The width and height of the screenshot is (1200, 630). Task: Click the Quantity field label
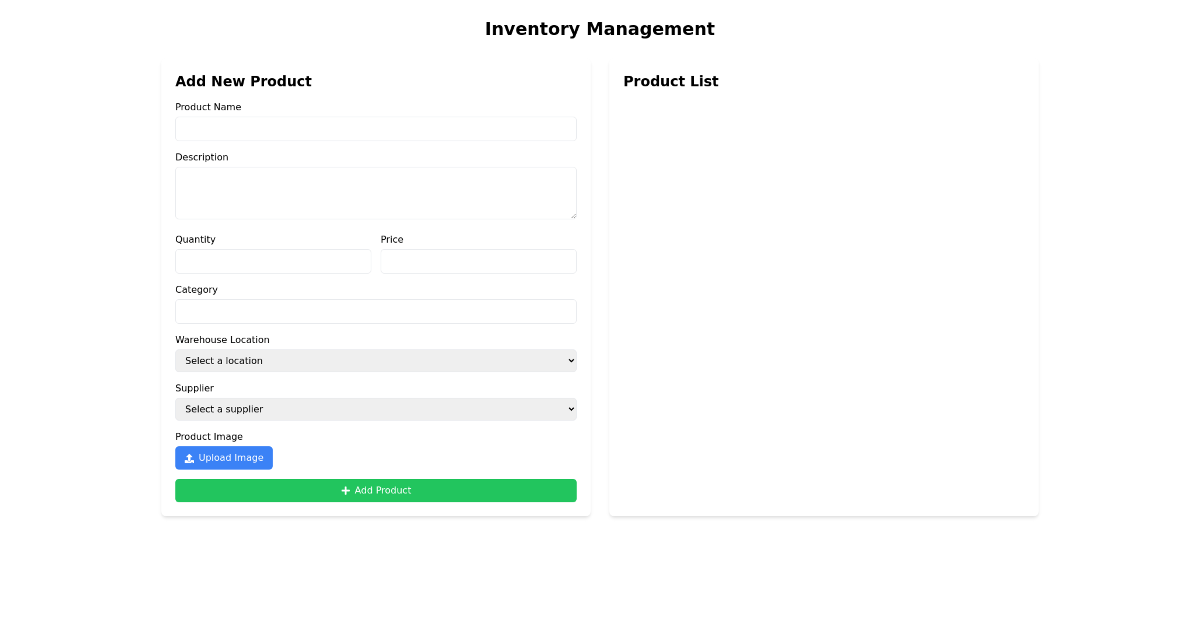(195, 239)
